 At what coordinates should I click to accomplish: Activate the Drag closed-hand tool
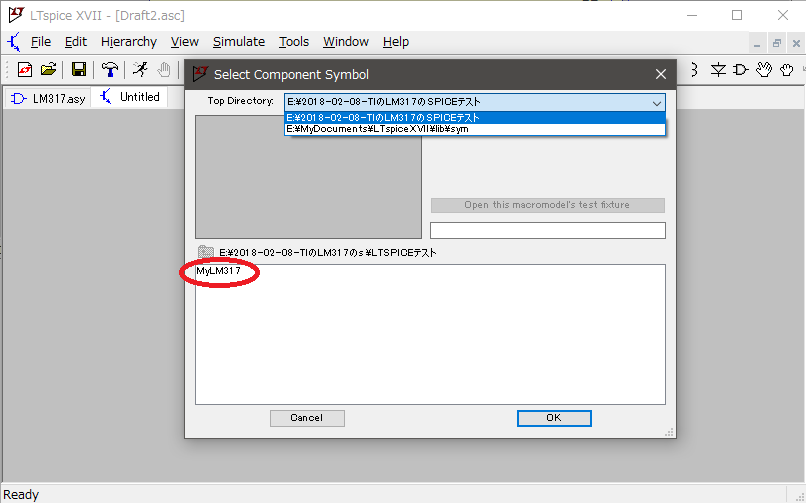[x=786, y=69]
